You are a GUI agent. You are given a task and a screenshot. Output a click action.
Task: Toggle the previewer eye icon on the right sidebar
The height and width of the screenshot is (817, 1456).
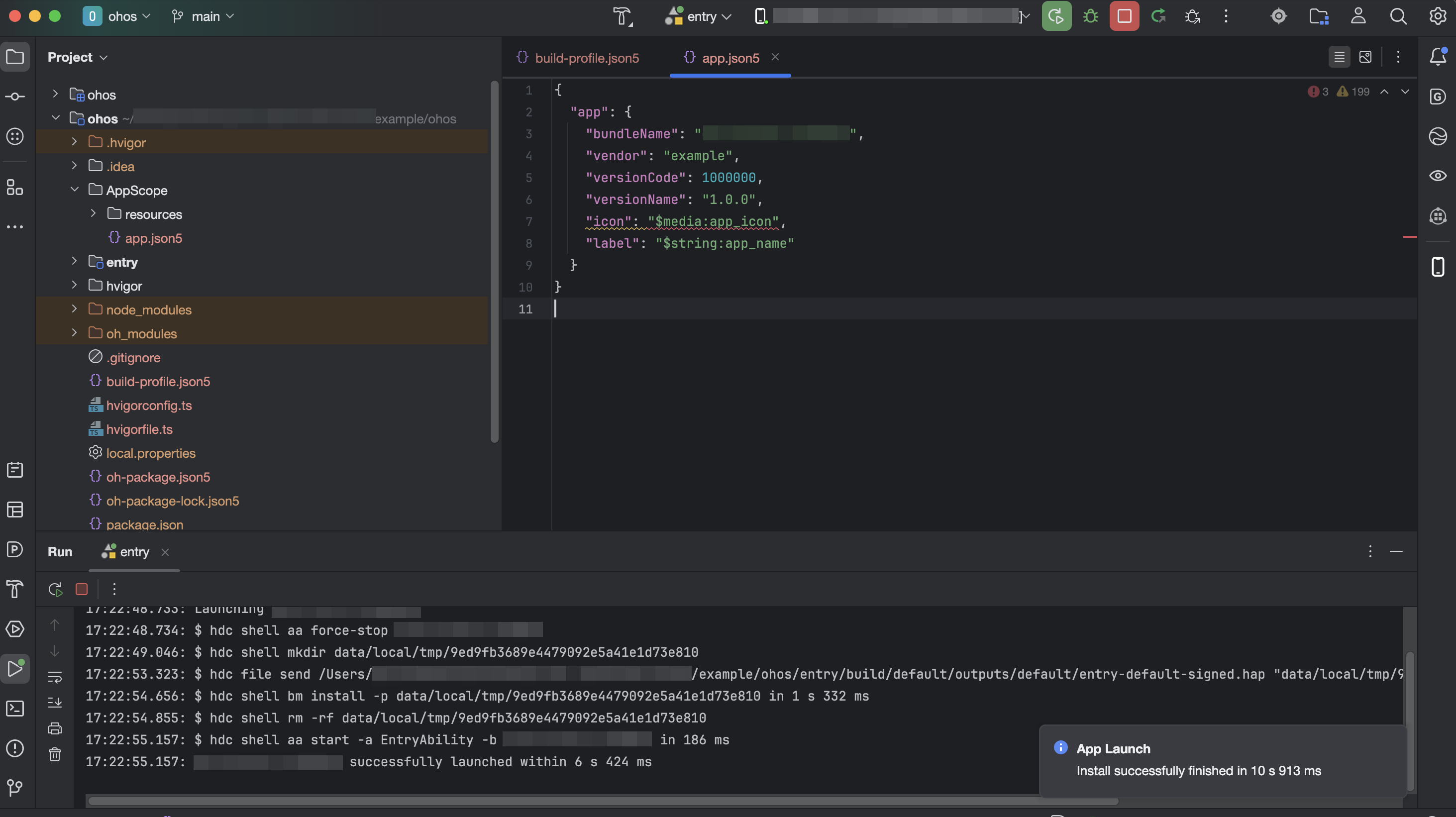point(1438,176)
